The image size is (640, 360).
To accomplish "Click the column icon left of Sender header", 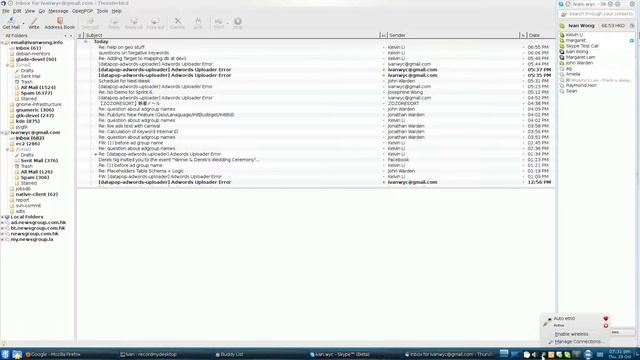I will (x=383, y=36).
